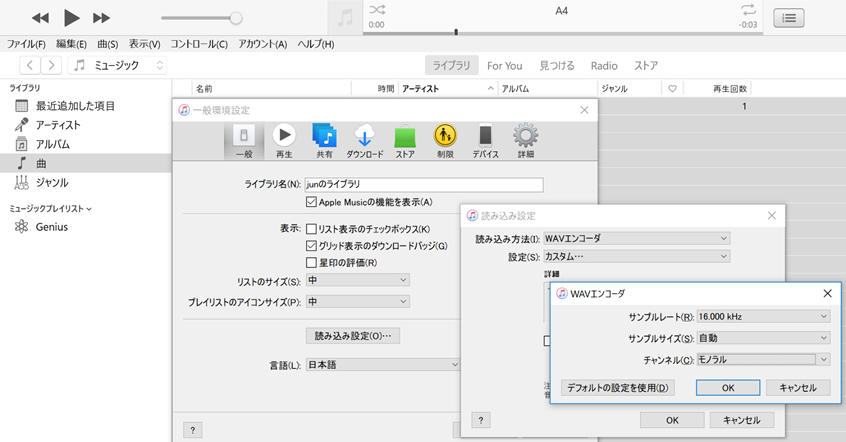Screen dimensions: 846x442
Task: Toggle リスト表示のチェックボックス option
Action: point(311,229)
